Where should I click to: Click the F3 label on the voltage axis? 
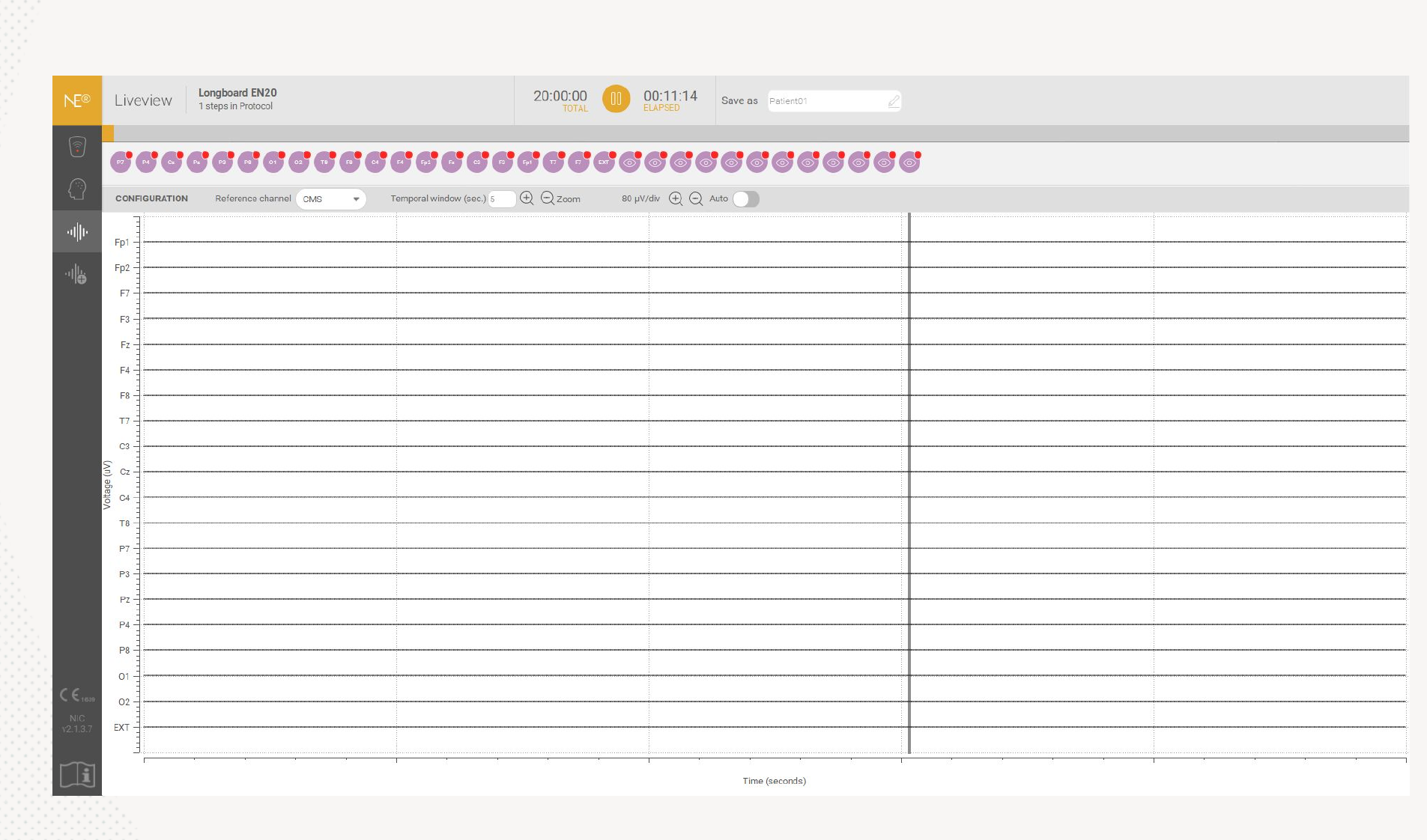[124, 320]
